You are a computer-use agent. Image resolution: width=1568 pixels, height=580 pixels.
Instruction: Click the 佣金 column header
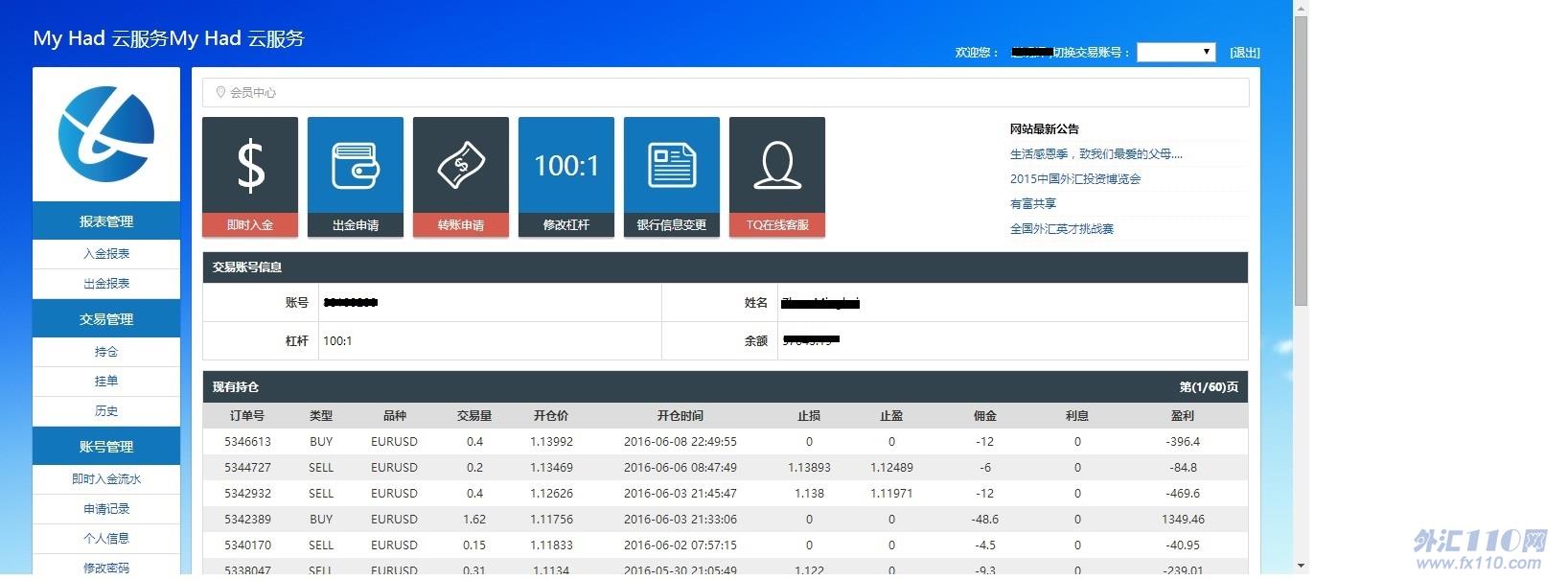985,416
